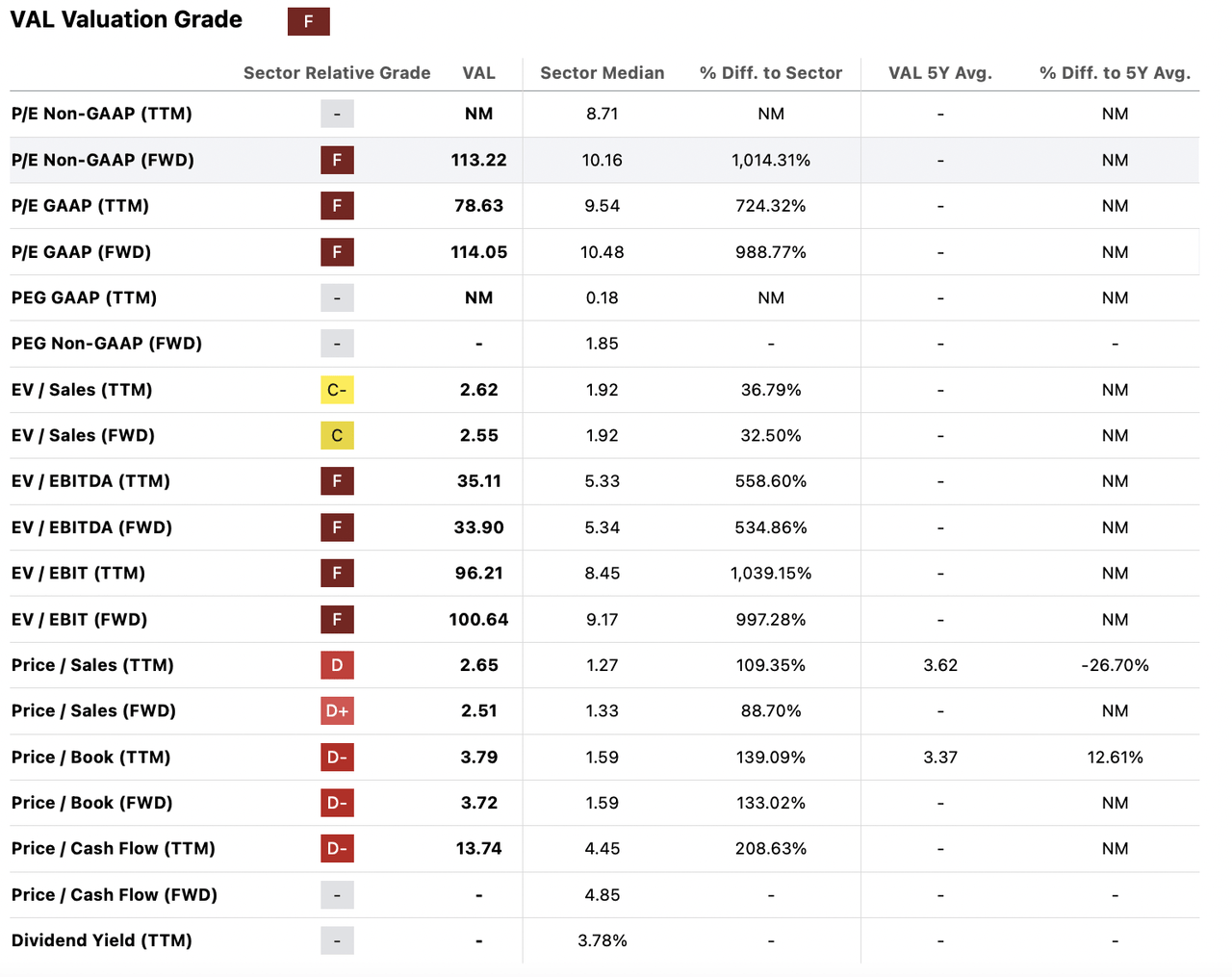Click the PEG Non-GAAP (FWD) row label
1232x977 pixels.
pyautogui.click(x=107, y=344)
